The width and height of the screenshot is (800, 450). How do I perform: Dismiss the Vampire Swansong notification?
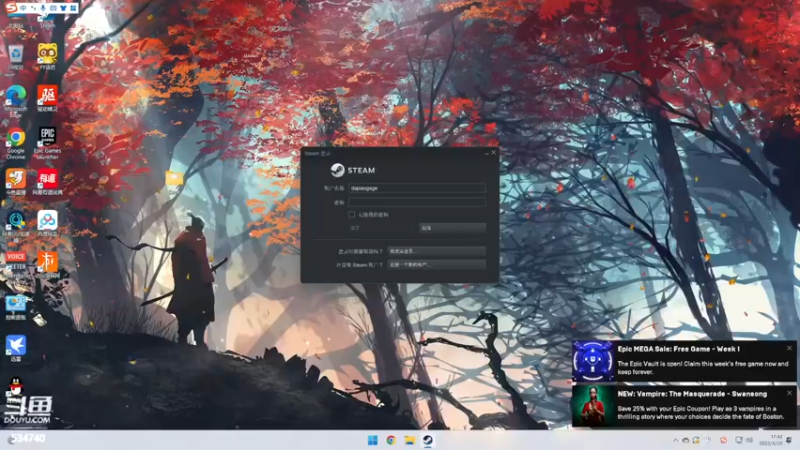point(789,393)
